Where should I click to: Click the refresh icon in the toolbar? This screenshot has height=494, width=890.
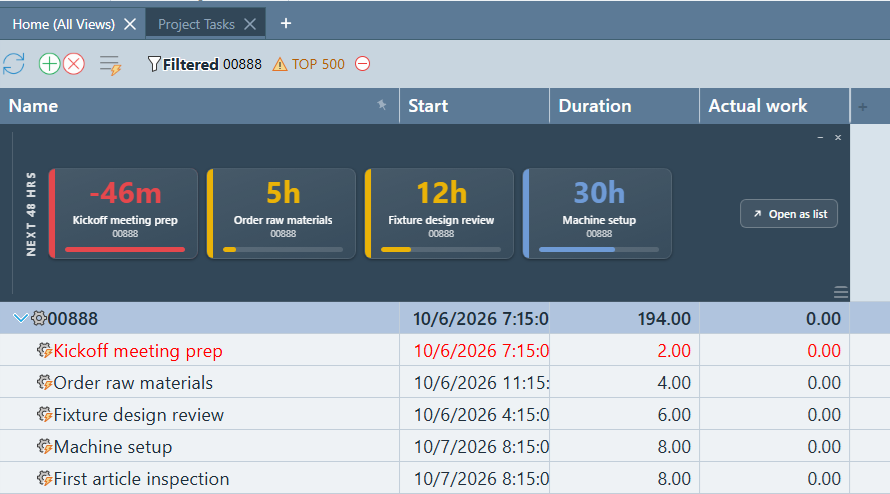click(14, 64)
